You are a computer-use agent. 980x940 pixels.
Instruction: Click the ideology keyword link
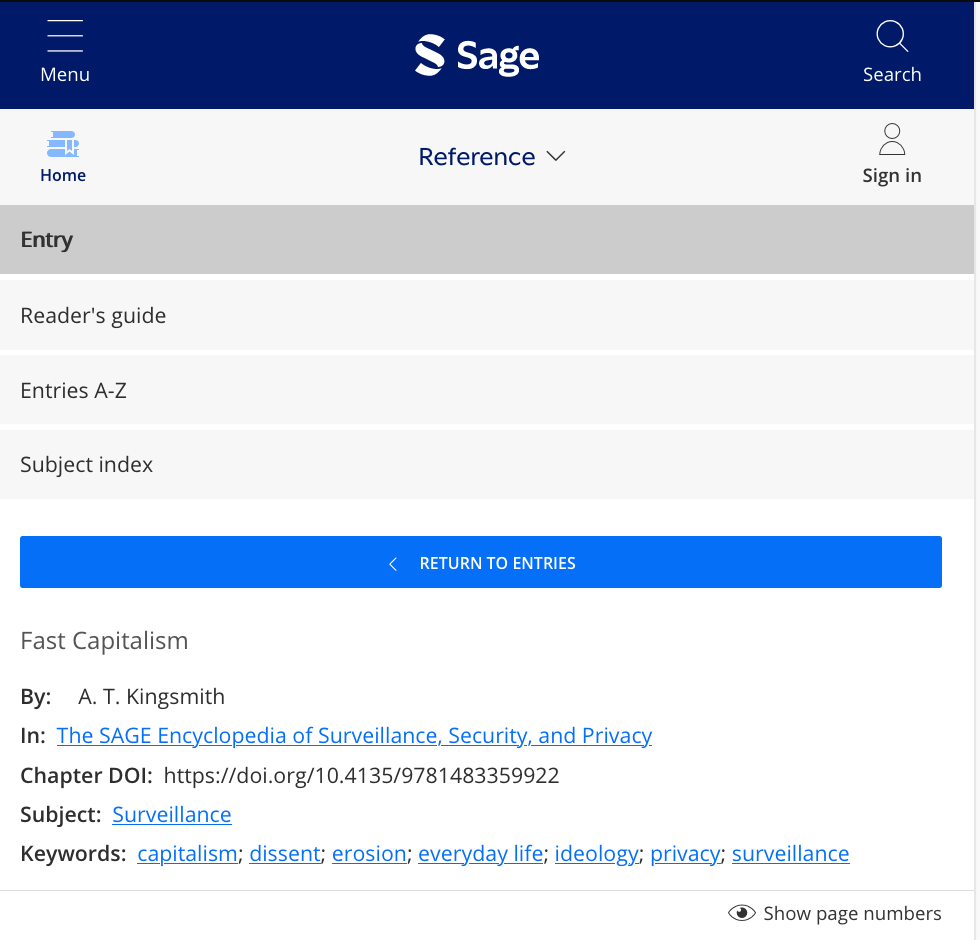point(596,854)
